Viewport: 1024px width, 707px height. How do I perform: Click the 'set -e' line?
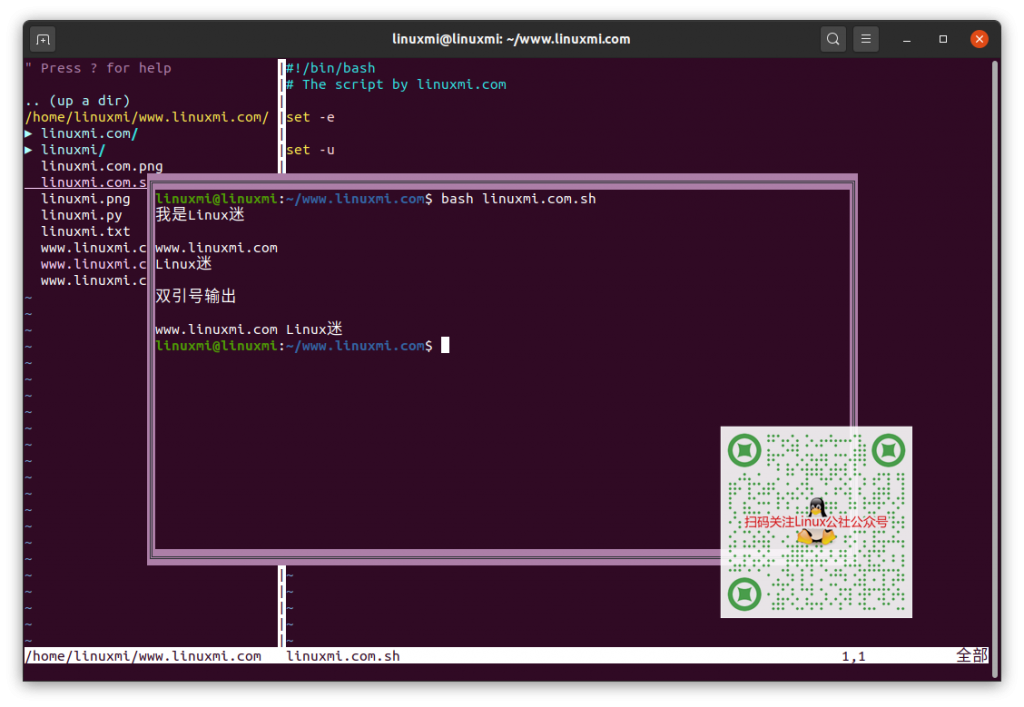click(x=310, y=117)
